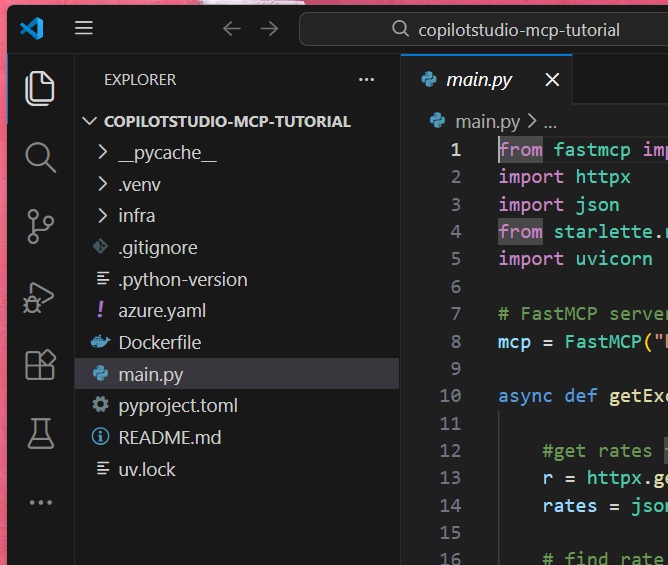Expand the __pycache__ folder
Screen dimensions: 668x565
(166, 153)
